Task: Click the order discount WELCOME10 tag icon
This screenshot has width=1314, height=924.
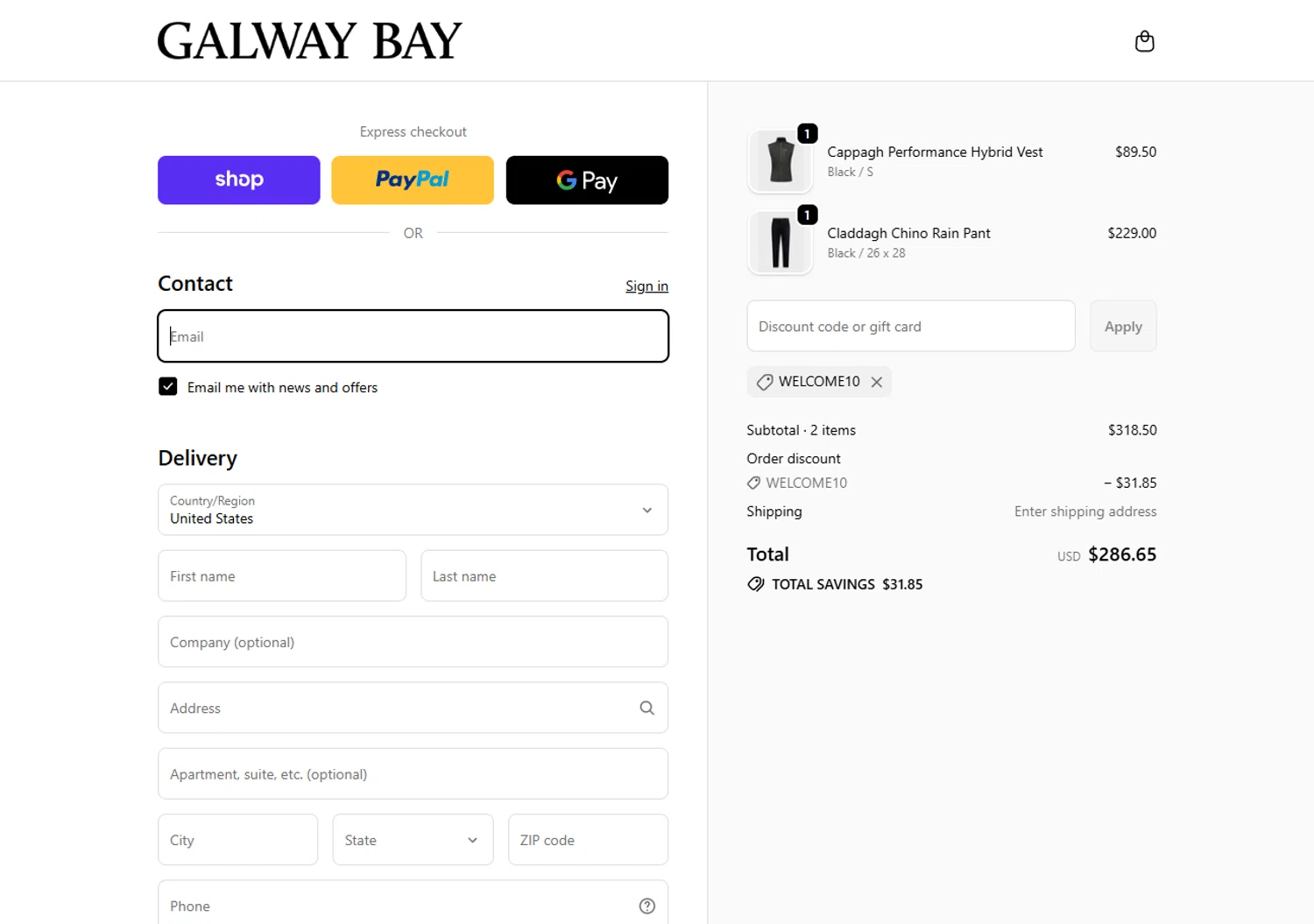Action: pyautogui.click(x=753, y=483)
